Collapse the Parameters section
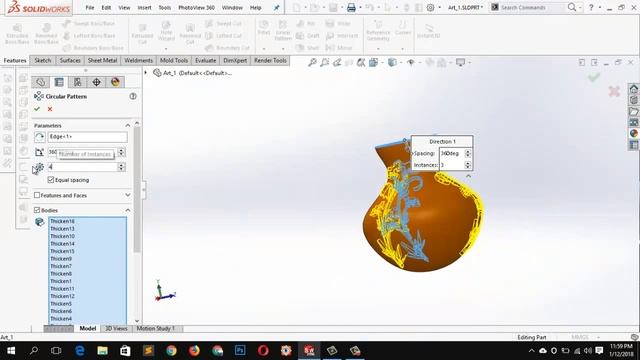The height and width of the screenshot is (360, 640). [128, 125]
